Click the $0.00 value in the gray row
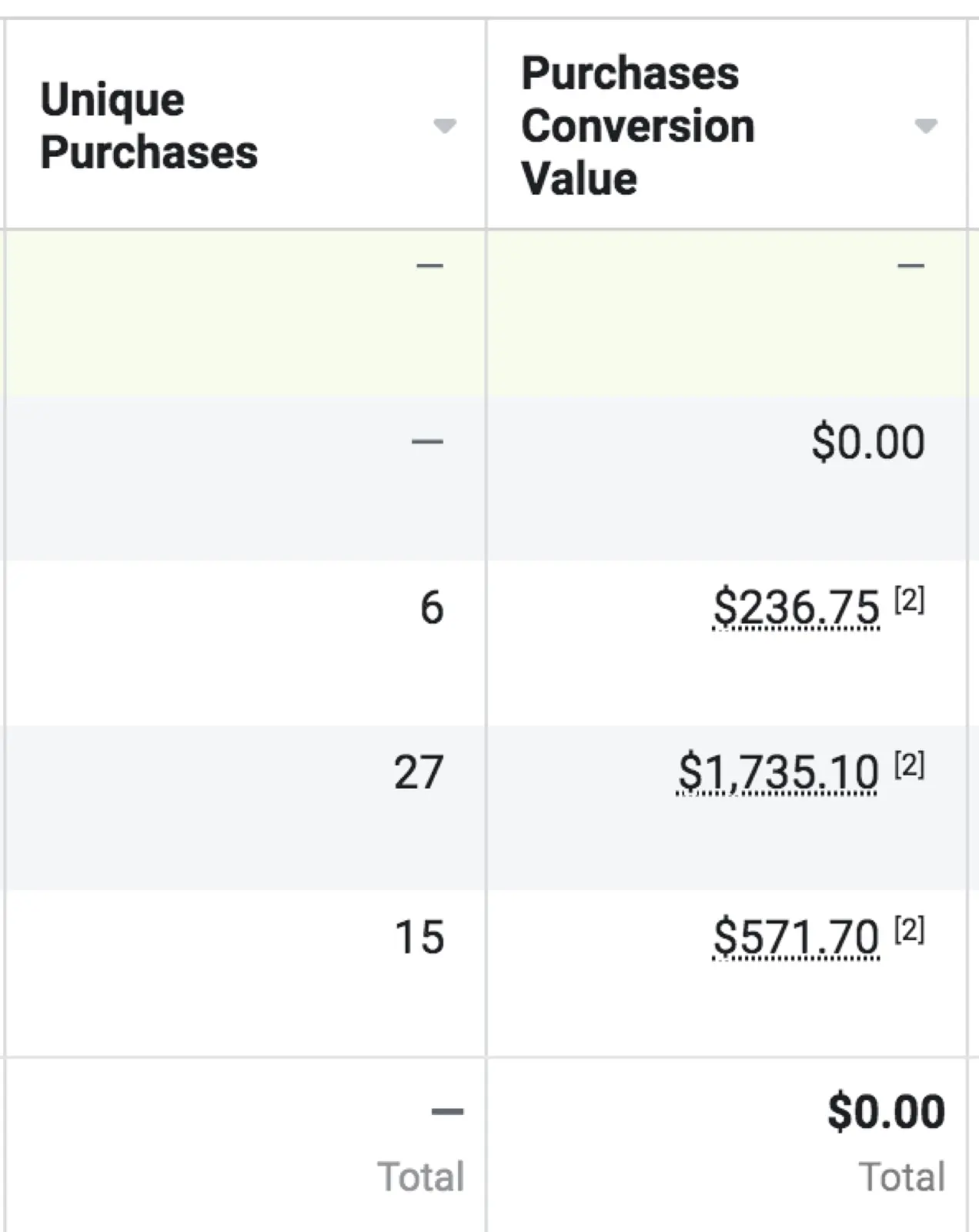This screenshot has width=979, height=1232. pyautogui.click(x=868, y=443)
